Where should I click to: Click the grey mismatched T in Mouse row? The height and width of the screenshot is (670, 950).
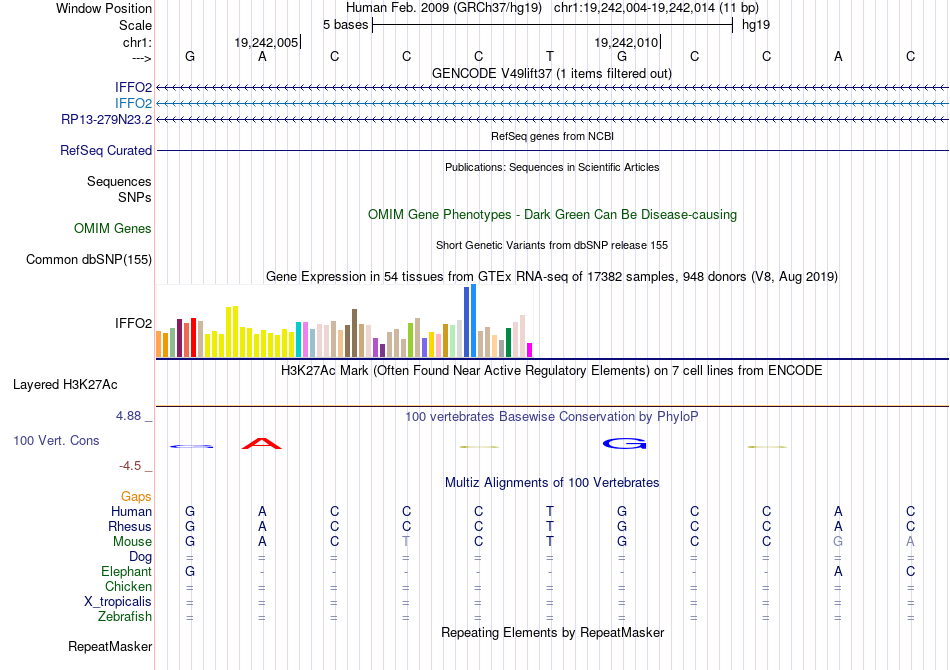click(x=406, y=542)
